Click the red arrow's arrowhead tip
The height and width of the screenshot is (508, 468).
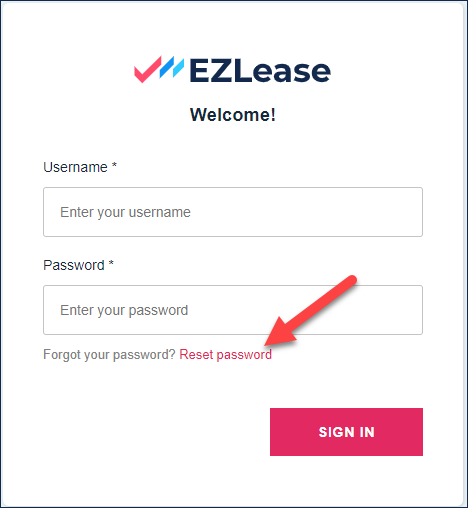pyautogui.click(x=267, y=343)
